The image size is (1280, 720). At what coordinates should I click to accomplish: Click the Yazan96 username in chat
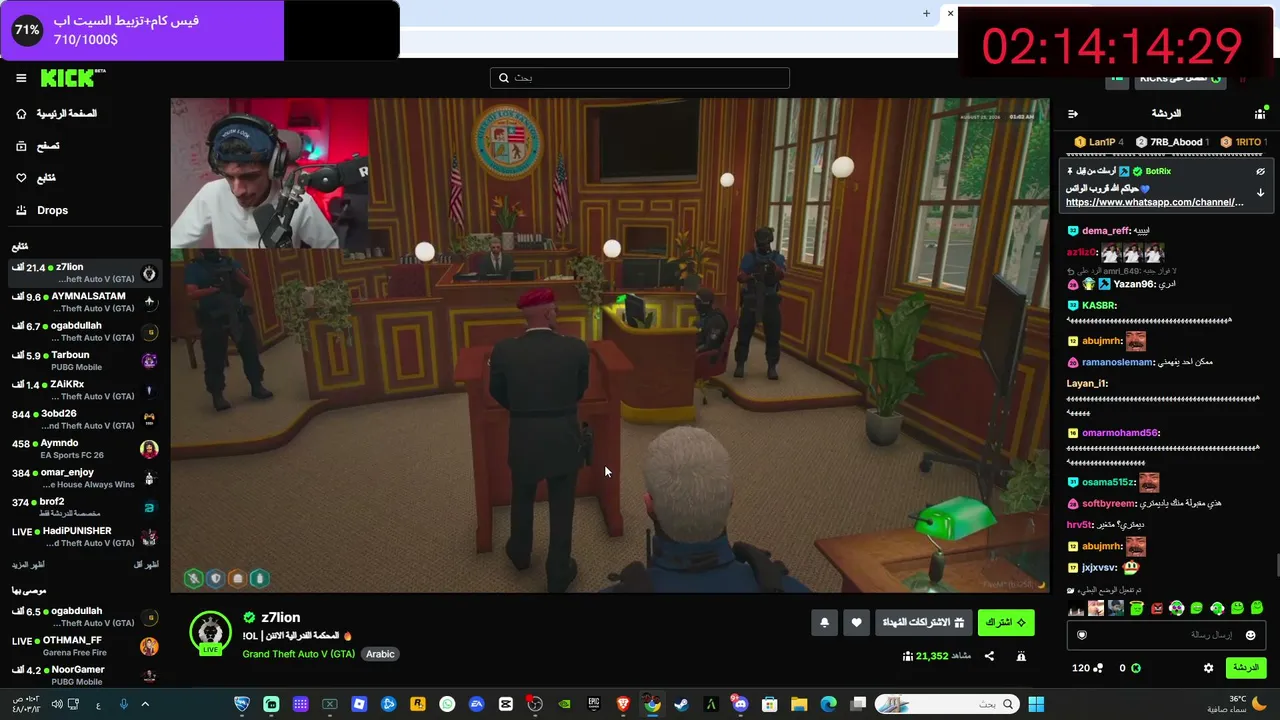pyautogui.click(x=1134, y=285)
